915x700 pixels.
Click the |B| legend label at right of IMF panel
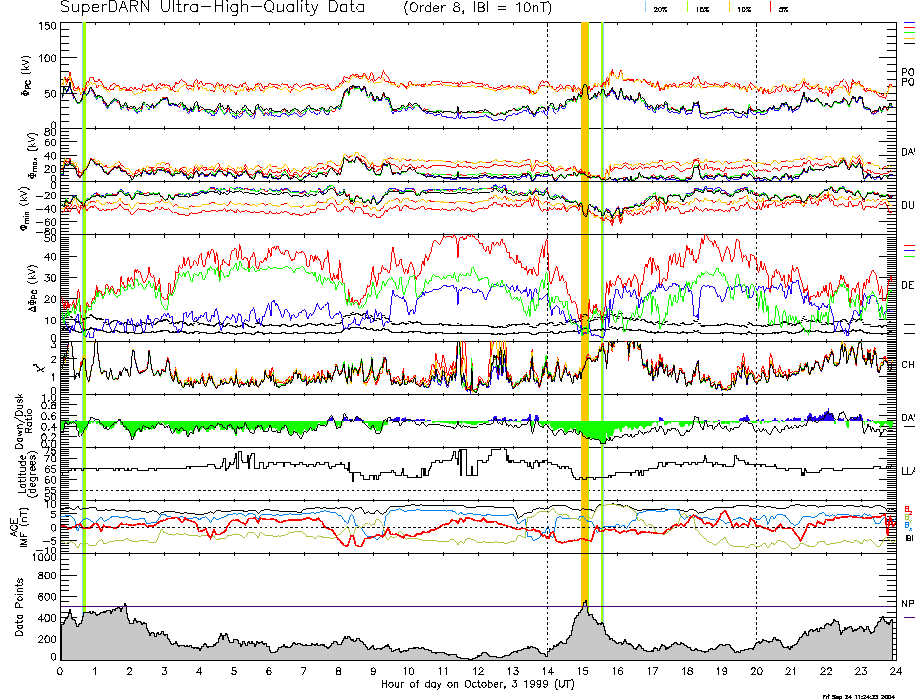(909, 538)
